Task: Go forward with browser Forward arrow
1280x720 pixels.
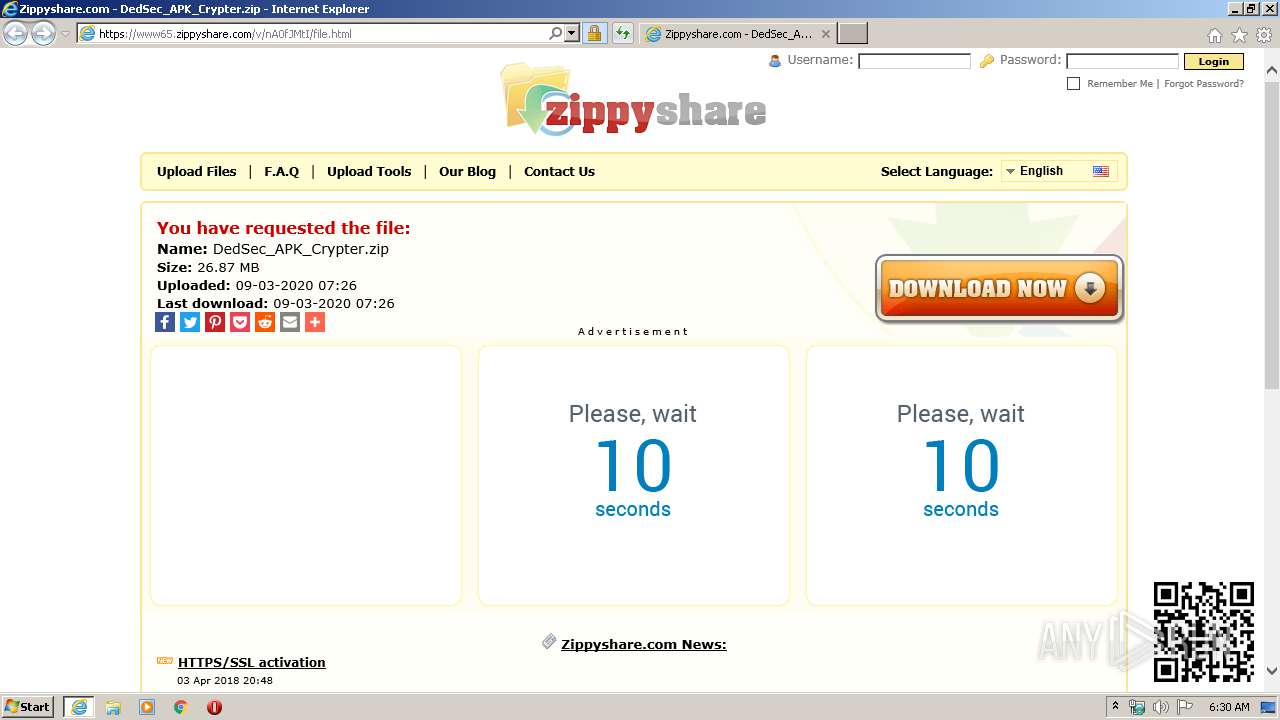Action: [x=43, y=33]
